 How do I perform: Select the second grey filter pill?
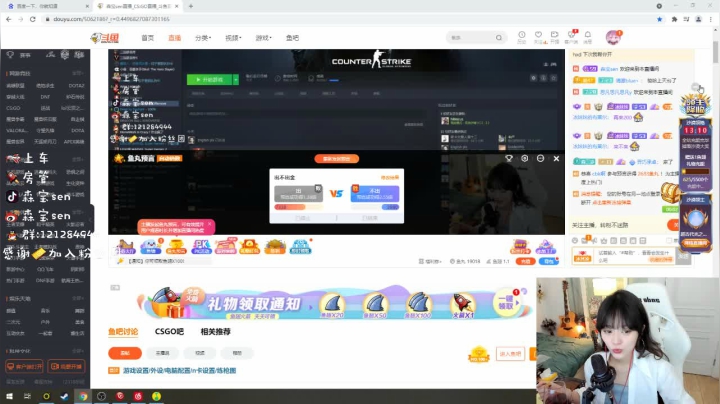(x=163, y=353)
